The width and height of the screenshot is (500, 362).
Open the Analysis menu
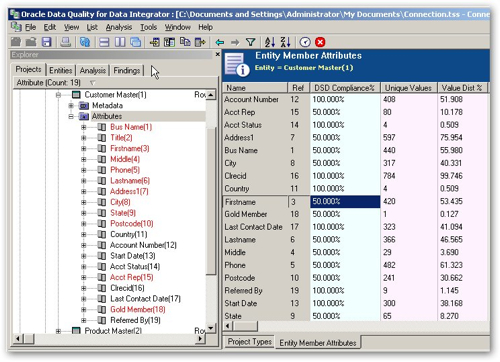point(119,27)
